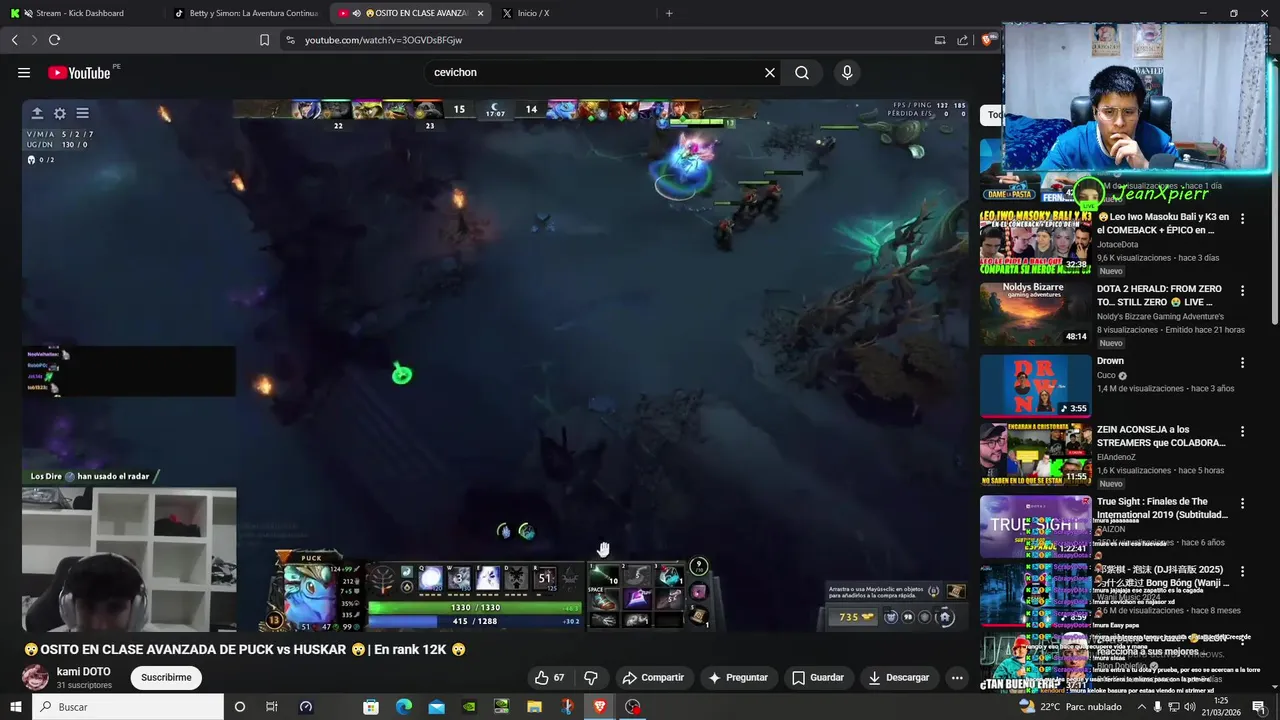Open the notification center icon
The height and width of the screenshot is (720, 1280).
[1259, 707]
